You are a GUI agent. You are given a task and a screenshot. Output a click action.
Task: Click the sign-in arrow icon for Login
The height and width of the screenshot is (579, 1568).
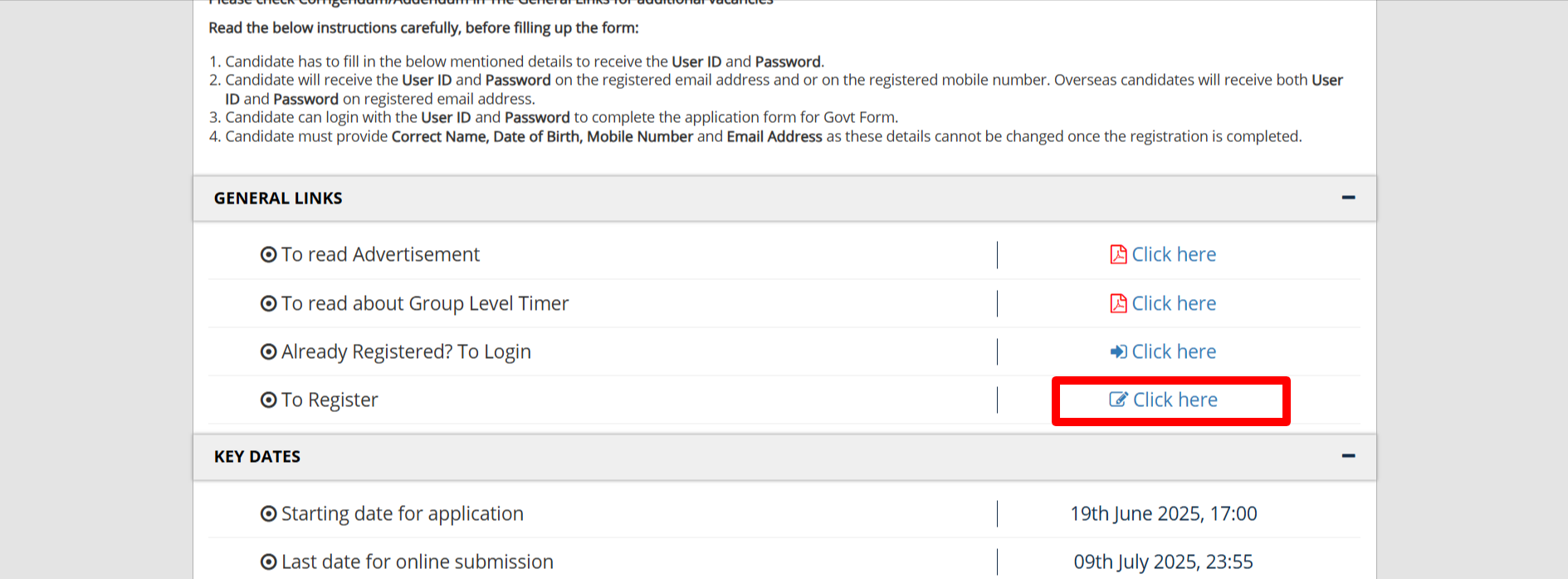coord(1118,351)
